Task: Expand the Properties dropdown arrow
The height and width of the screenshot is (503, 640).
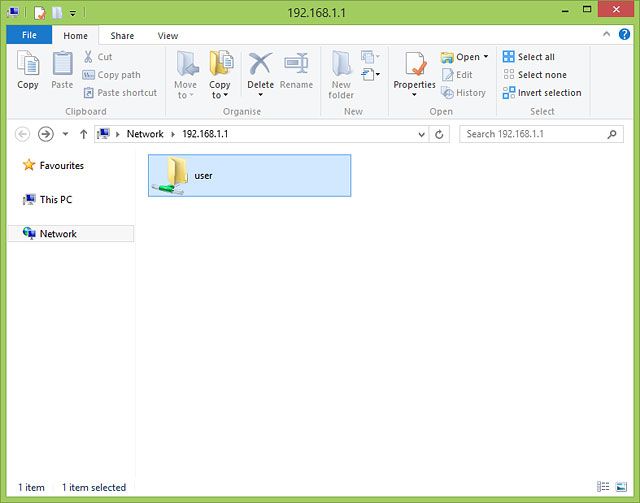Action: (x=414, y=95)
